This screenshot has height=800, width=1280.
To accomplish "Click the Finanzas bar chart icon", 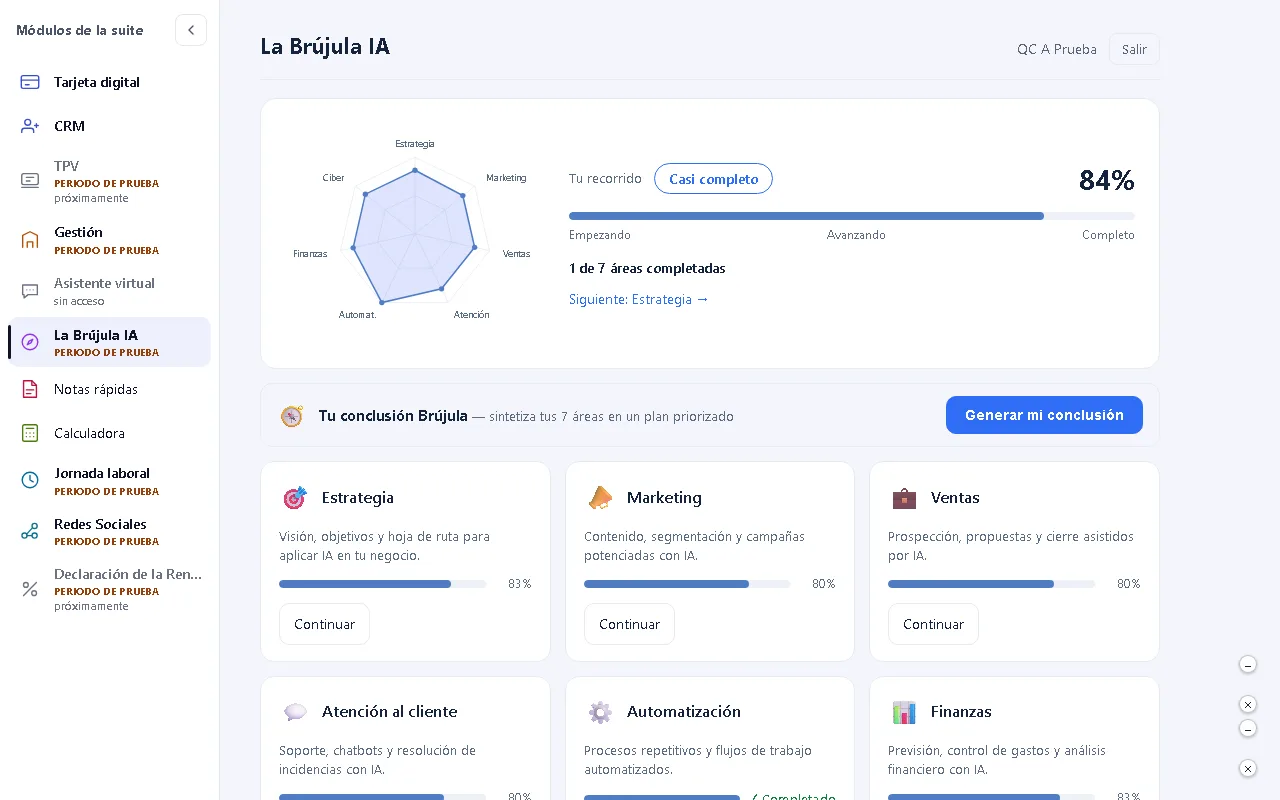I will [904, 712].
